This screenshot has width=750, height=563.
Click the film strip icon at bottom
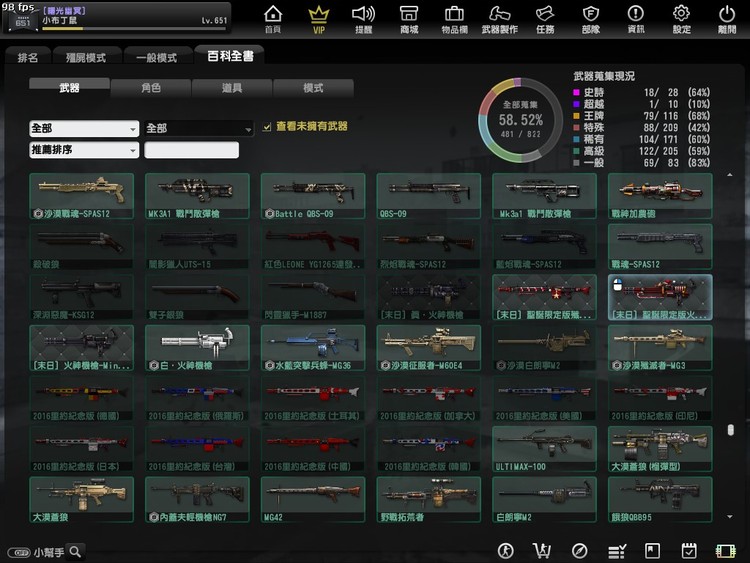(726, 551)
